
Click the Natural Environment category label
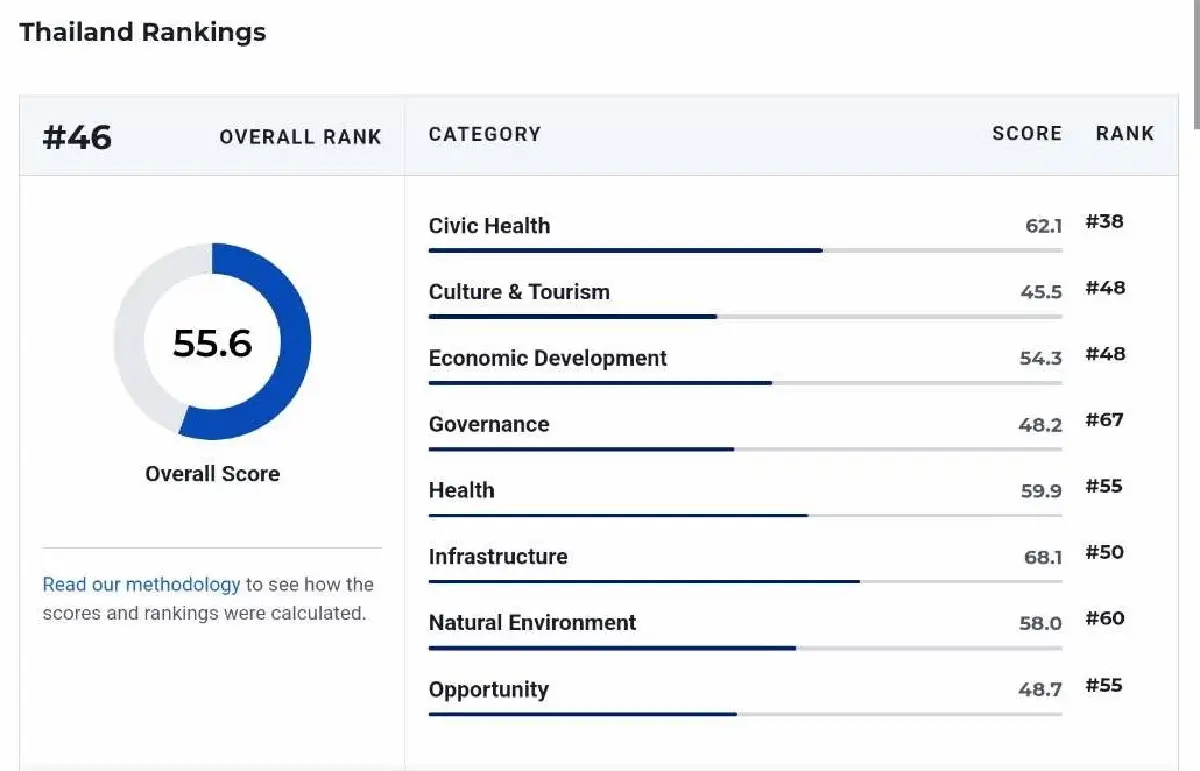532,622
